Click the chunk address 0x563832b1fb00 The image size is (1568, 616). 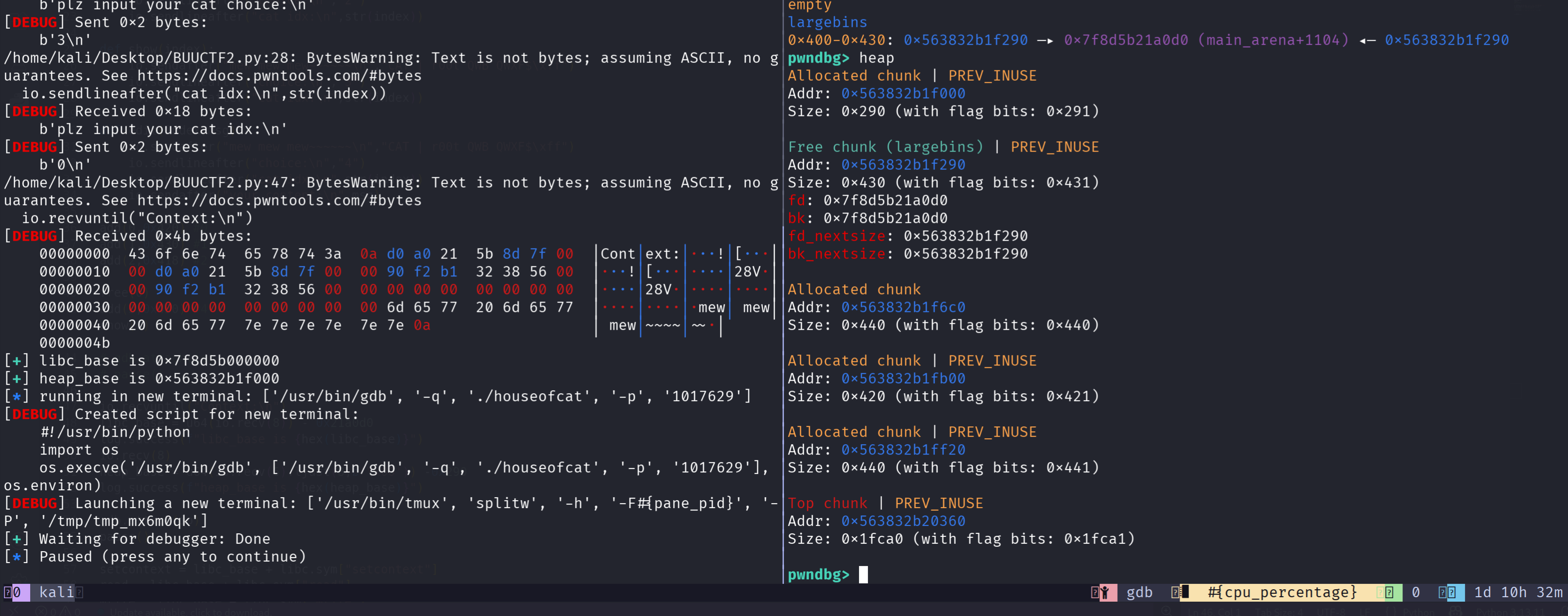coord(903,379)
